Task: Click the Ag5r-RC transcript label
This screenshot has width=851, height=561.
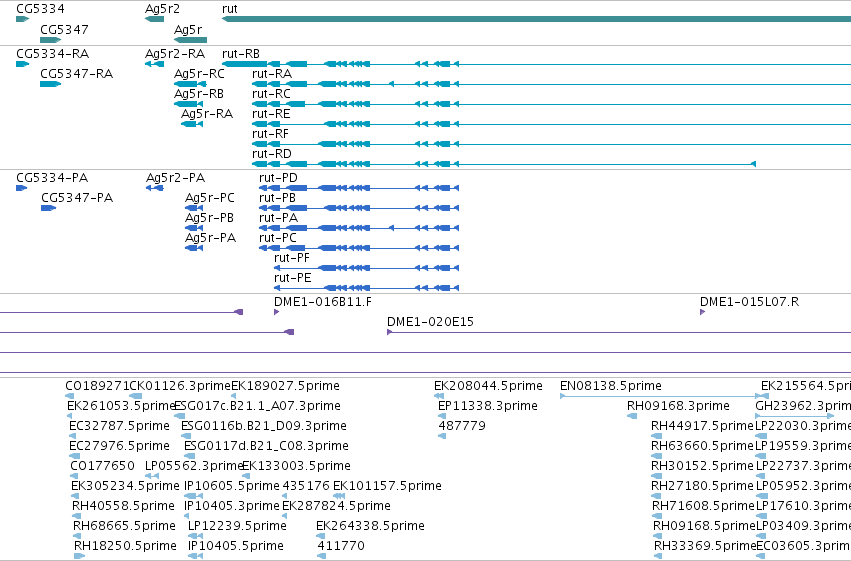Action: 199,74
